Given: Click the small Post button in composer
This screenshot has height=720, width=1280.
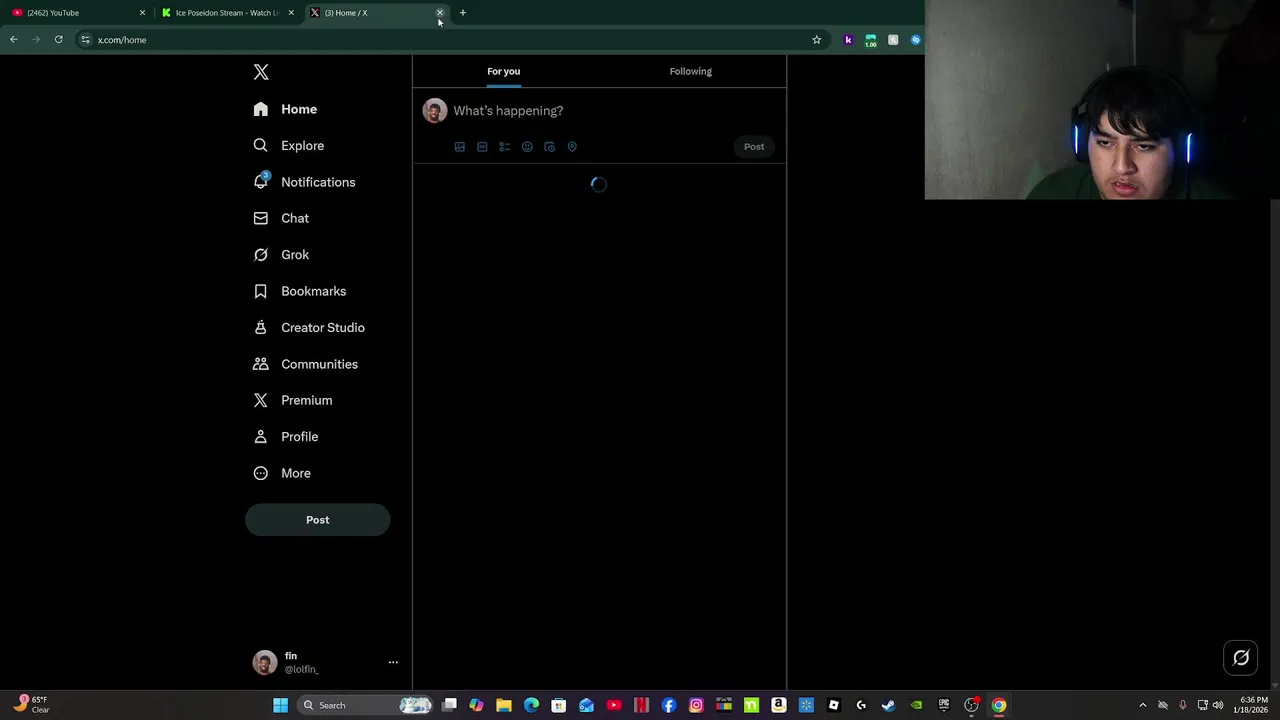Looking at the screenshot, I should (x=754, y=147).
